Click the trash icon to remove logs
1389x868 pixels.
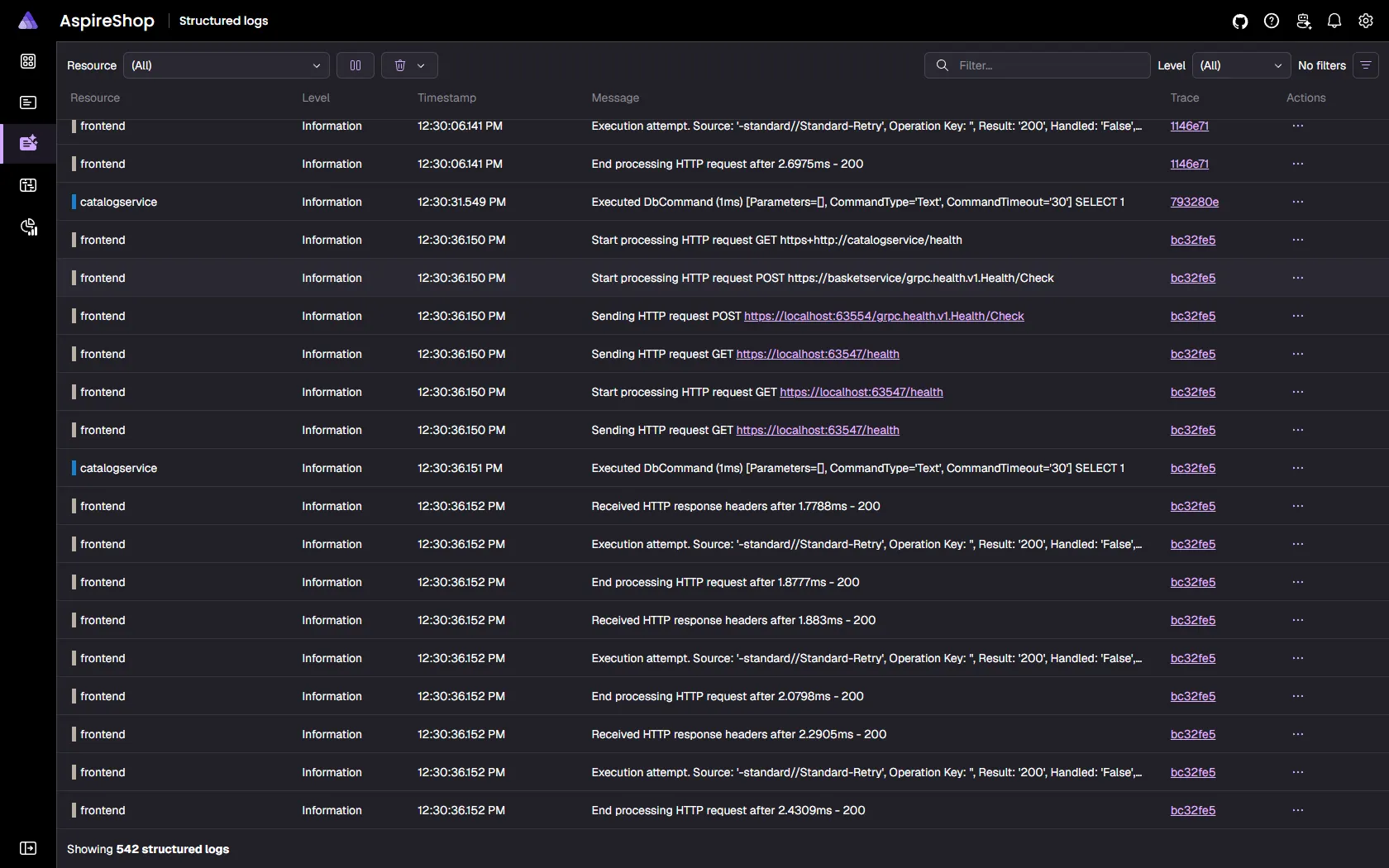tap(400, 65)
